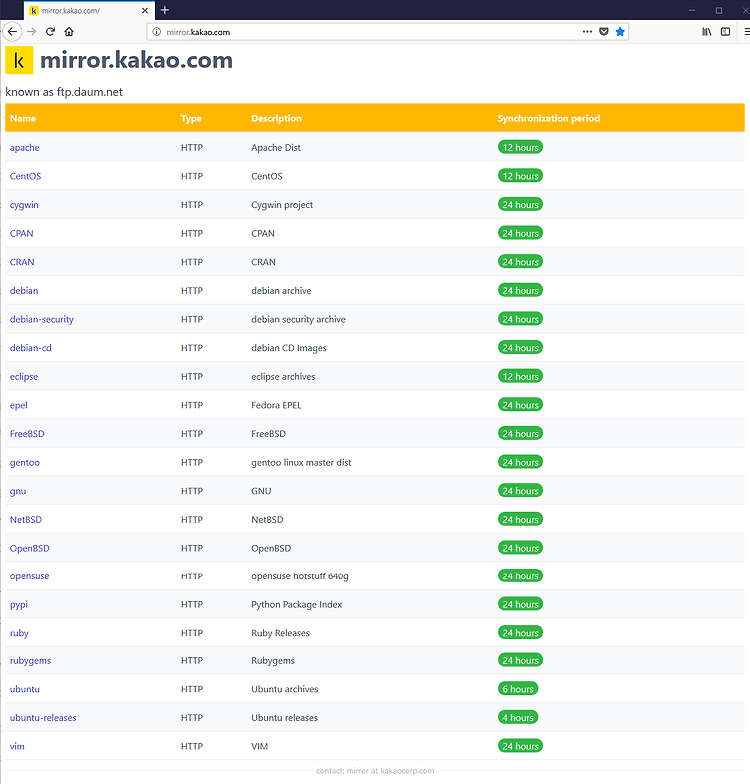Click the Synchronization period header

coord(548,118)
